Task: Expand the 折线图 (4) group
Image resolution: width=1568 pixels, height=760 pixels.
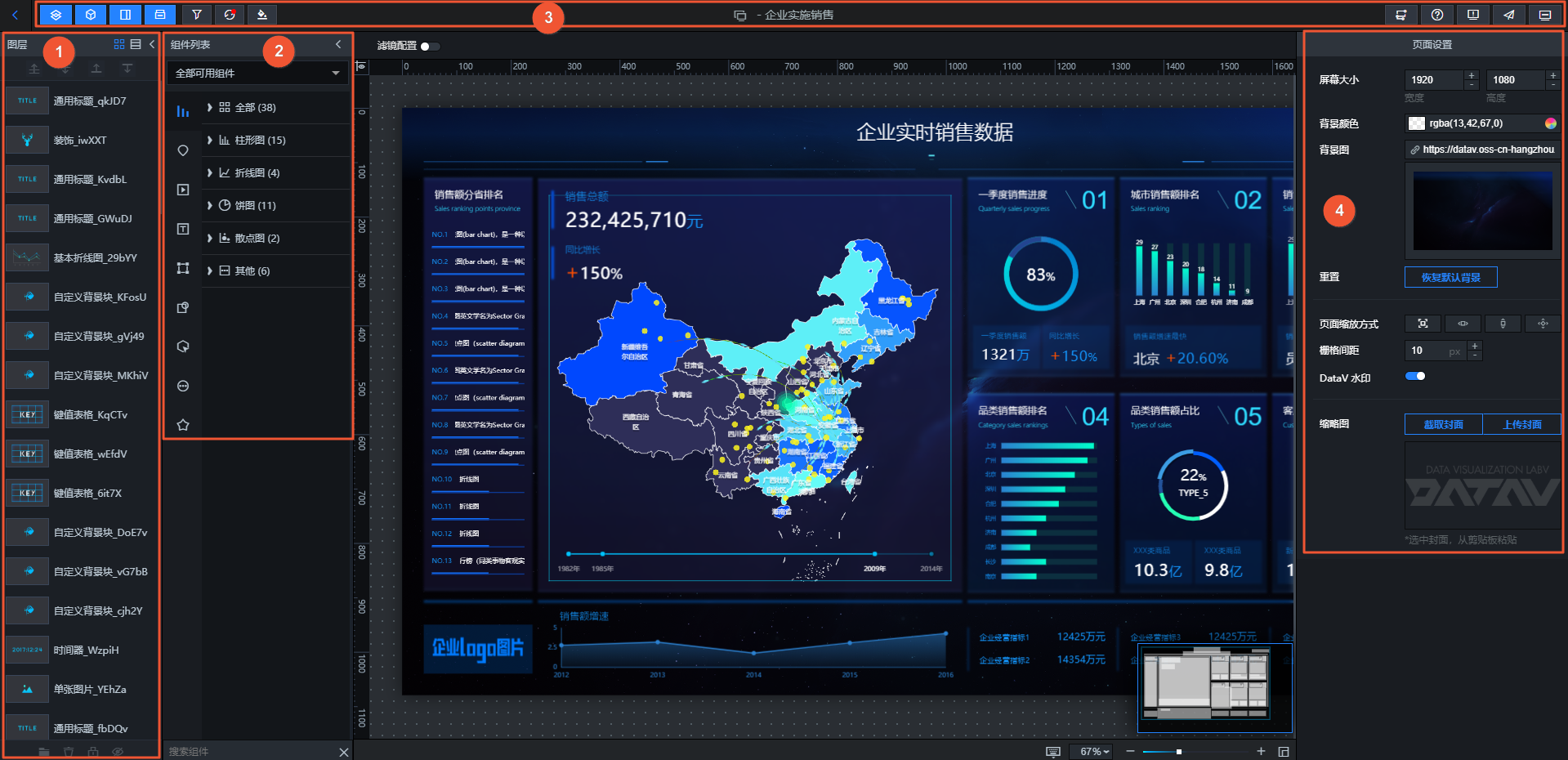Action: 277,172
